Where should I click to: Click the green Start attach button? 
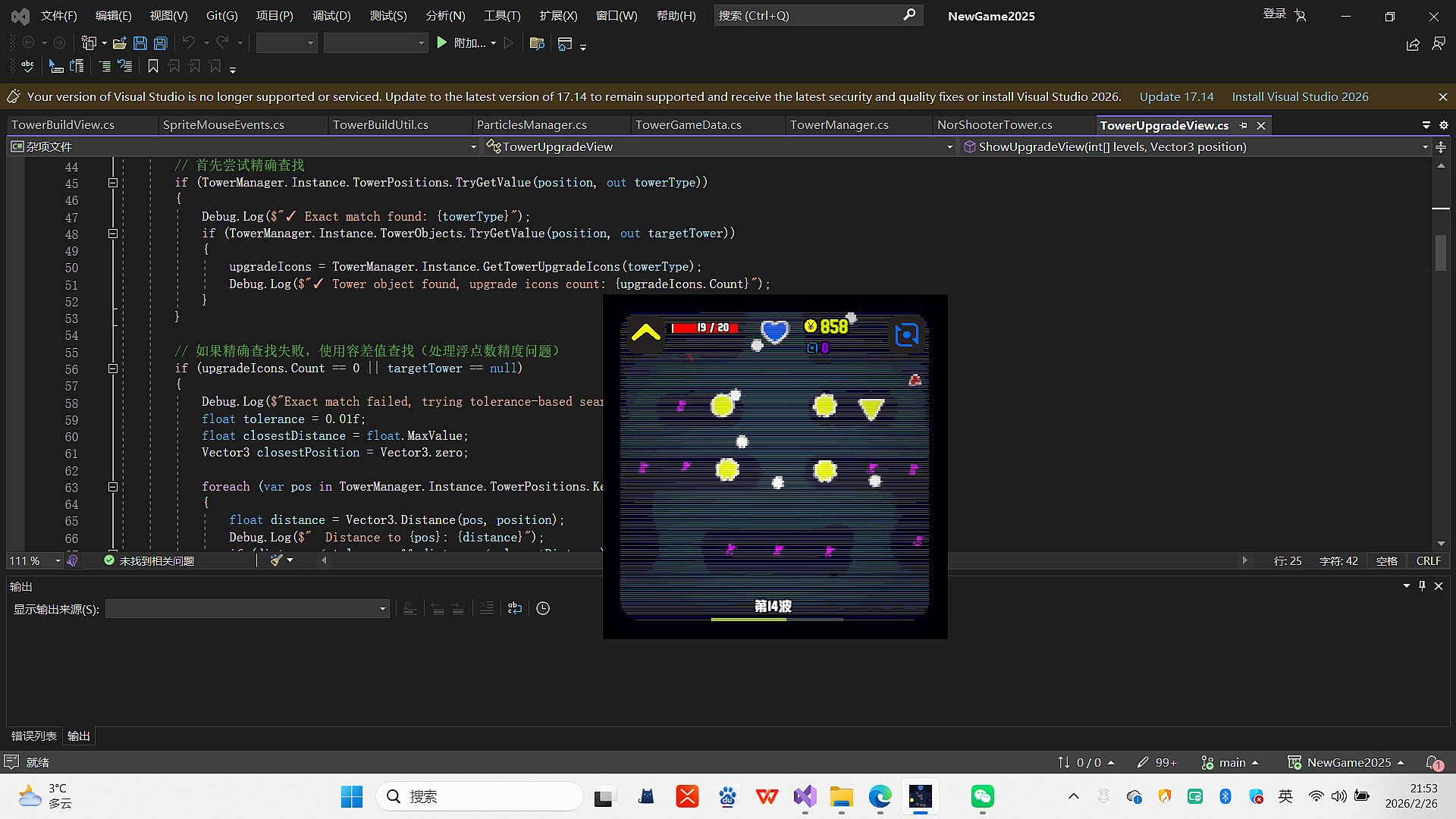point(442,43)
